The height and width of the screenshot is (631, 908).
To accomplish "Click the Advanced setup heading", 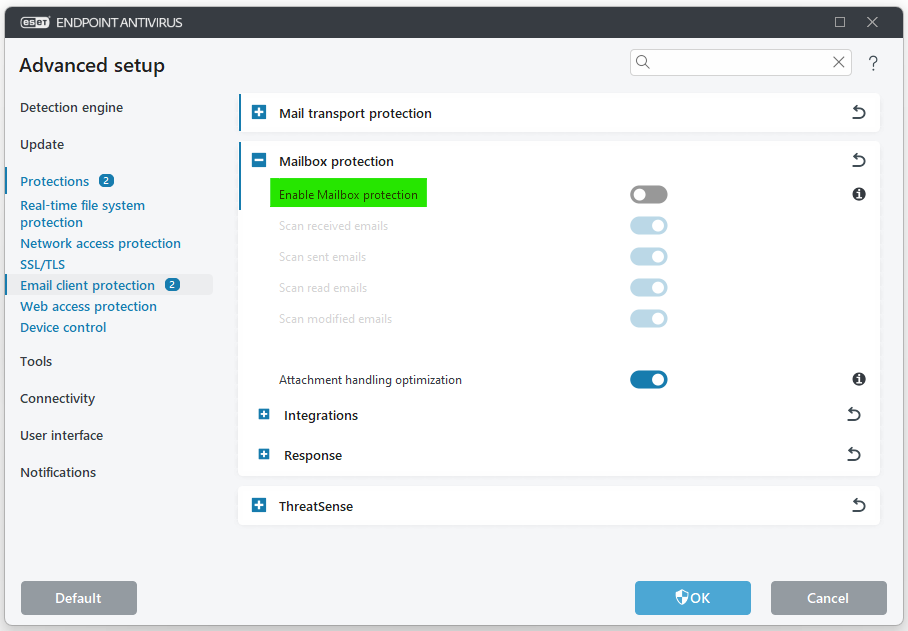I will [x=92, y=65].
